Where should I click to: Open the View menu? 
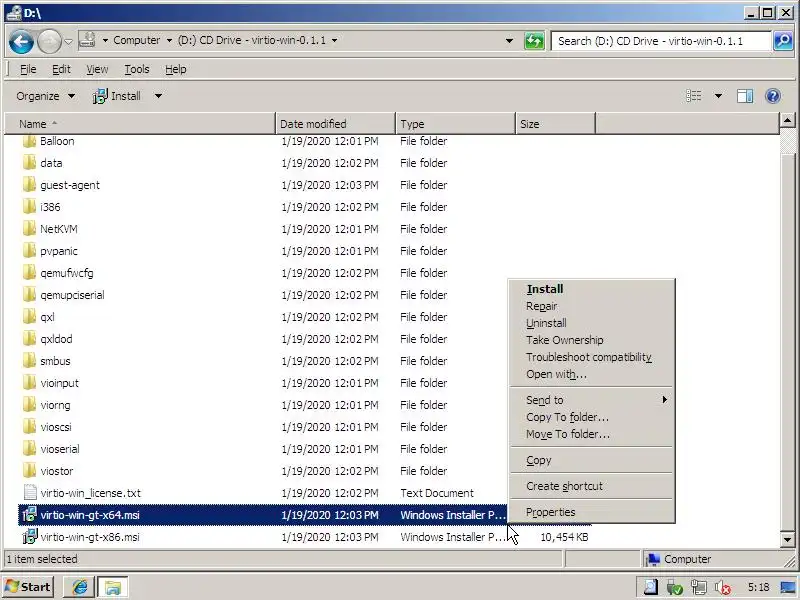point(97,69)
